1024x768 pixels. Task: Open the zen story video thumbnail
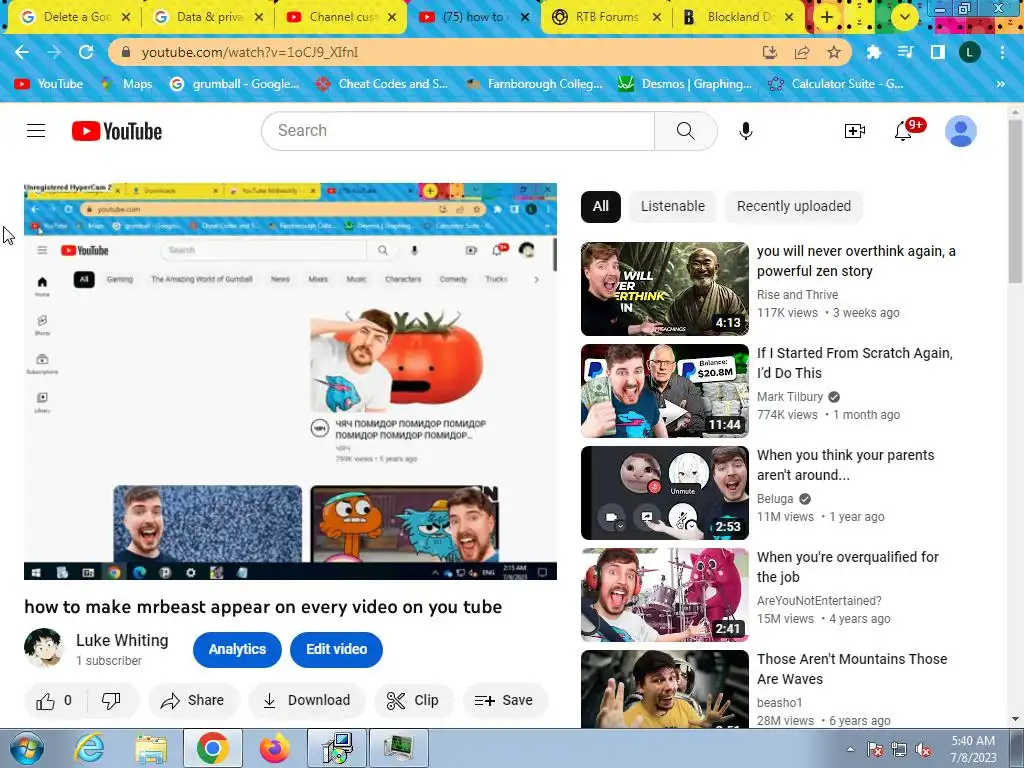665,289
